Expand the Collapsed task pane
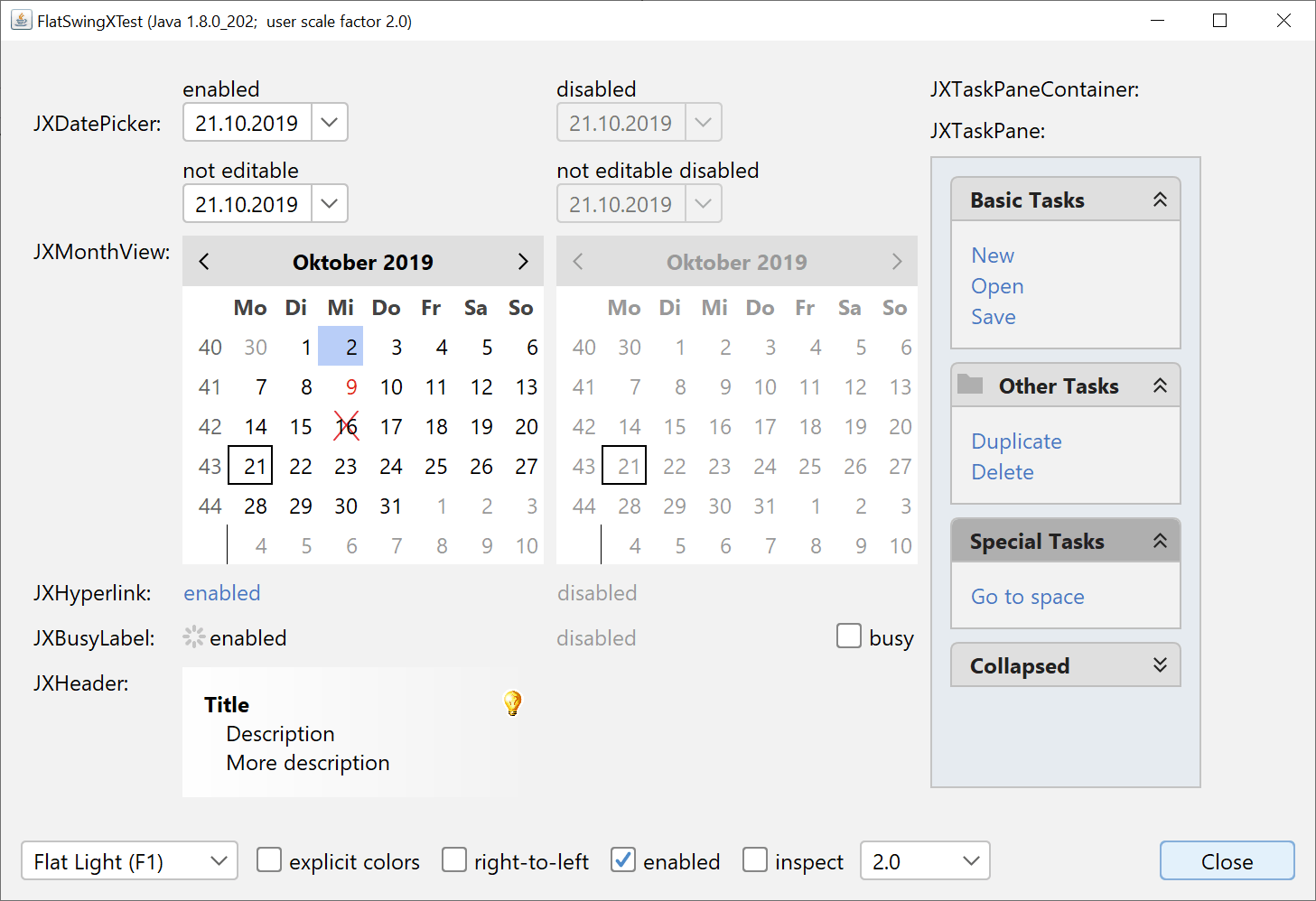The width and height of the screenshot is (1316, 901). coord(1160,665)
